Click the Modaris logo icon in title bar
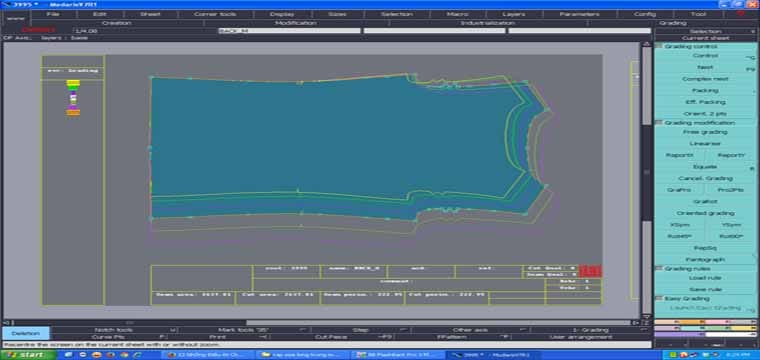The image size is (760, 360). (x=7, y=5)
